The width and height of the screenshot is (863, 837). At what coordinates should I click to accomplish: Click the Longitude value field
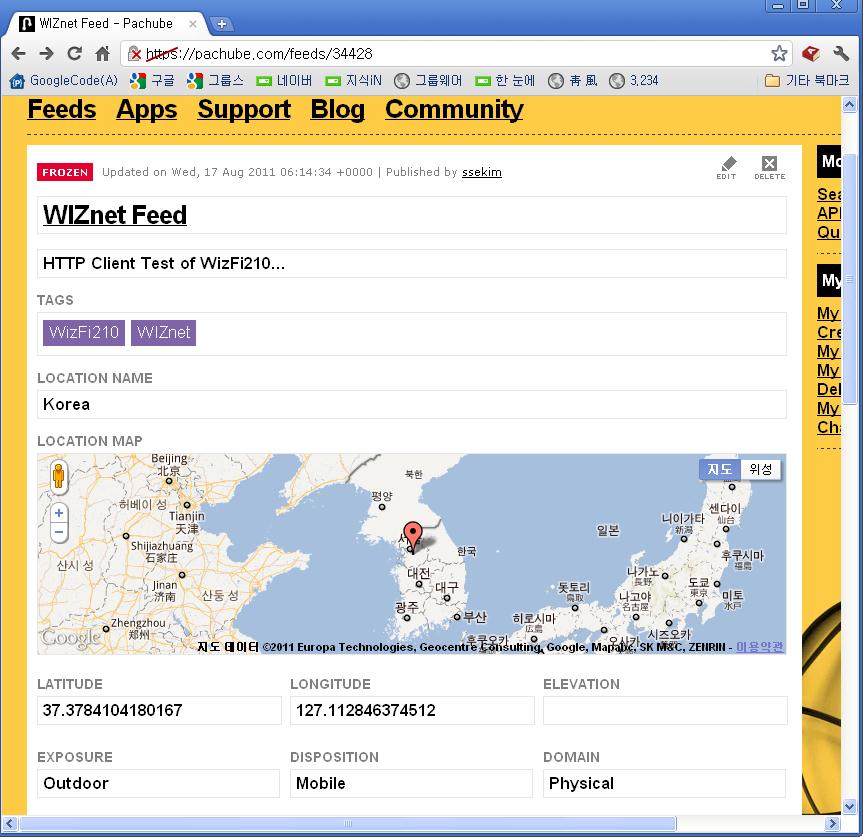(x=412, y=710)
